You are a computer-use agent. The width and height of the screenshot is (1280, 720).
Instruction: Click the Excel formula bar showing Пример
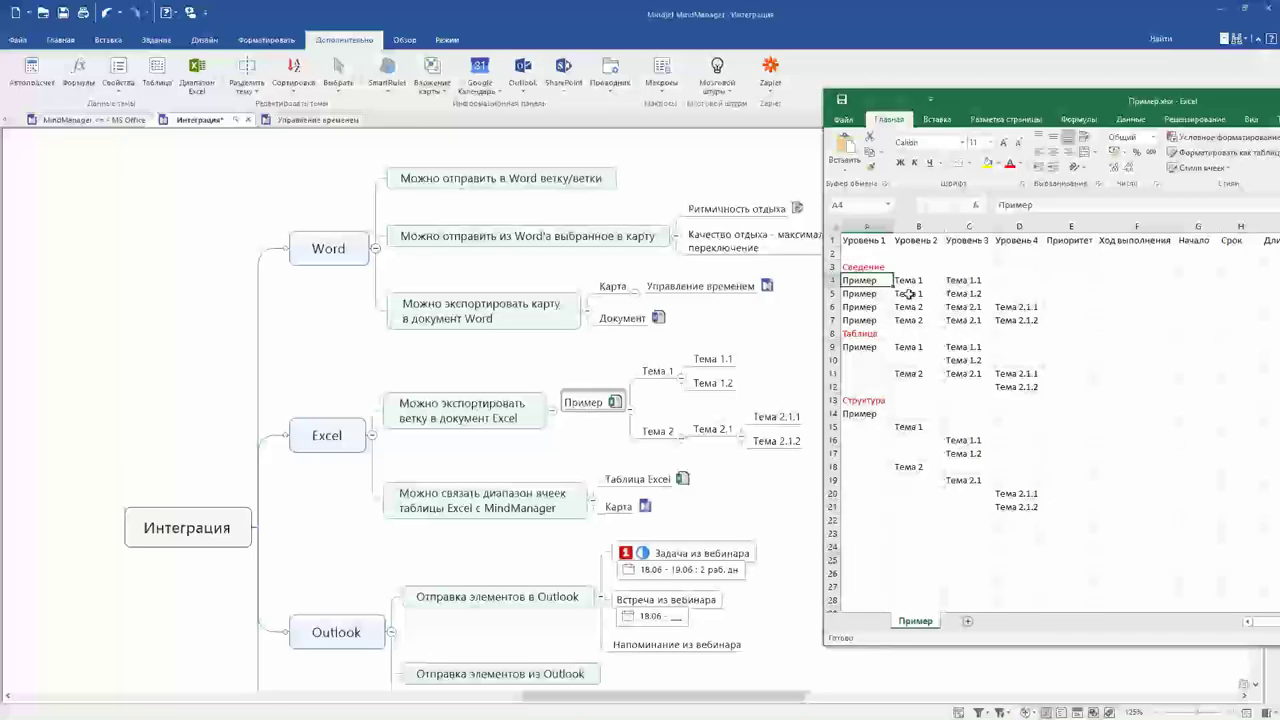(x=1137, y=205)
